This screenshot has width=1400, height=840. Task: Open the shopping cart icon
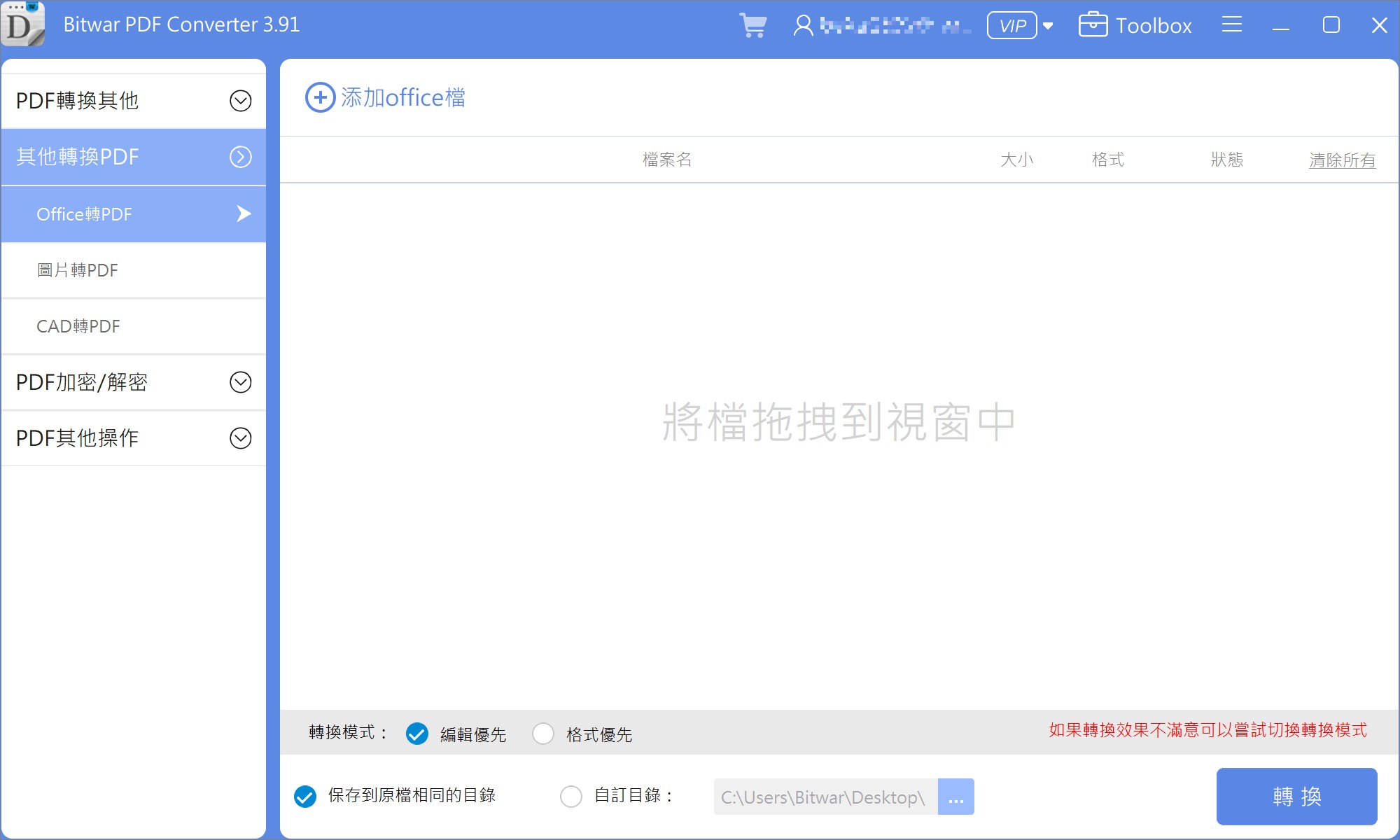pos(753,25)
